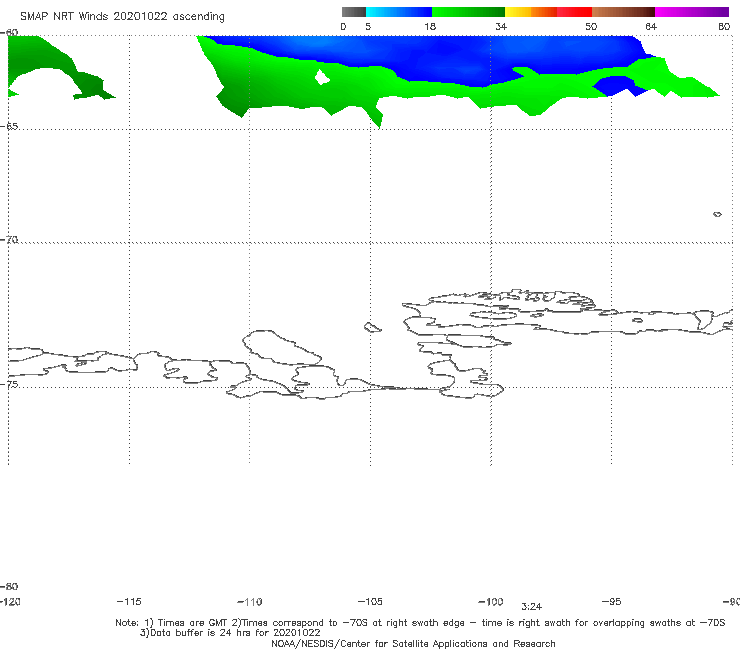
Task: Click the color bar label "50"
Action: pyautogui.click(x=591, y=26)
